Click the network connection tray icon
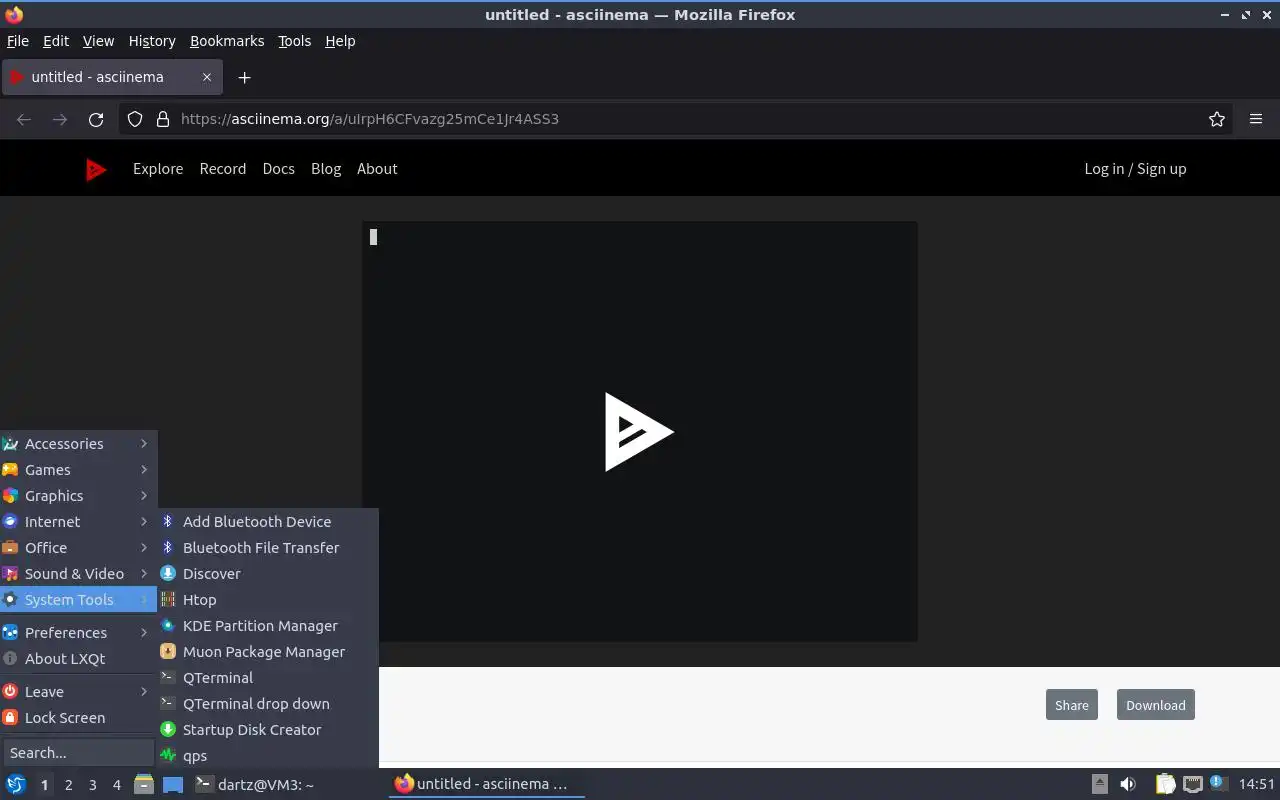 (1192, 784)
